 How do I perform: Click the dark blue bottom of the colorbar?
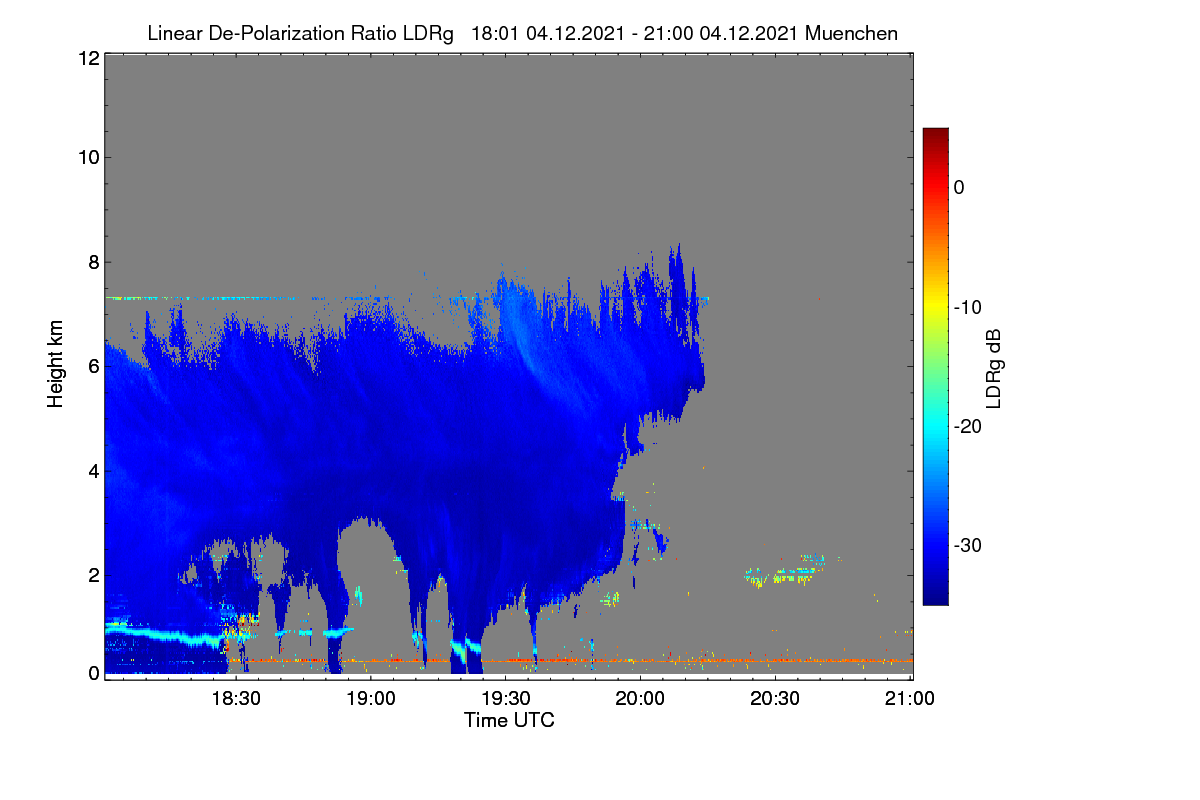point(935,597)
